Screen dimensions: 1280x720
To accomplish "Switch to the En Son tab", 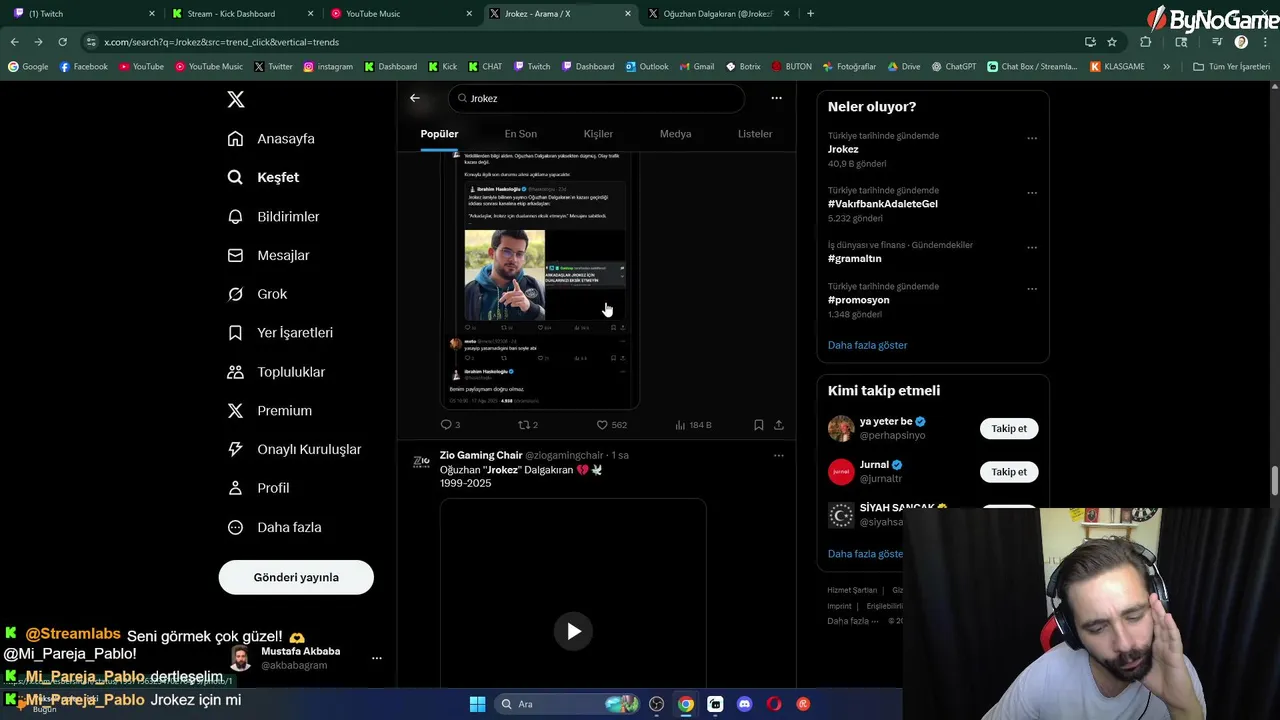I will [x=520, y=134].
